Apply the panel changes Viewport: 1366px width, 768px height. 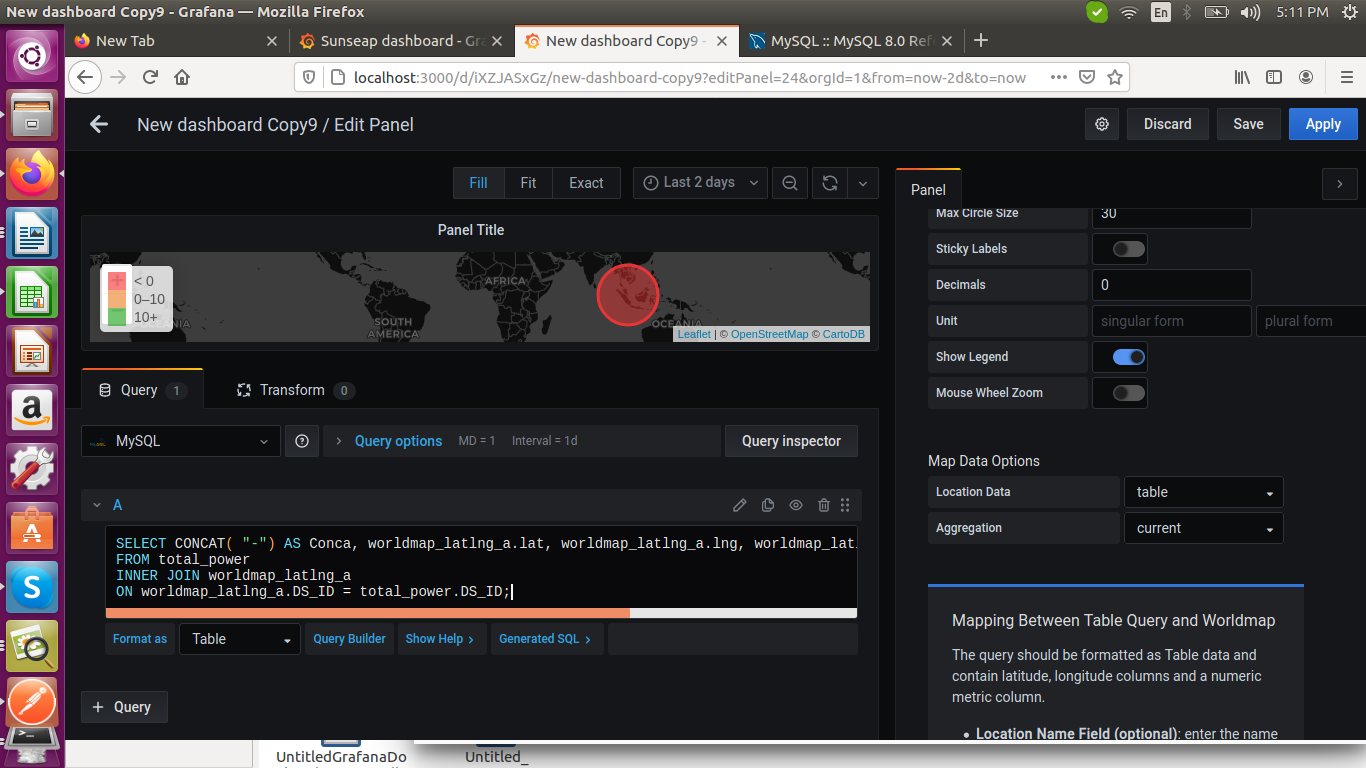point(1322,123)
